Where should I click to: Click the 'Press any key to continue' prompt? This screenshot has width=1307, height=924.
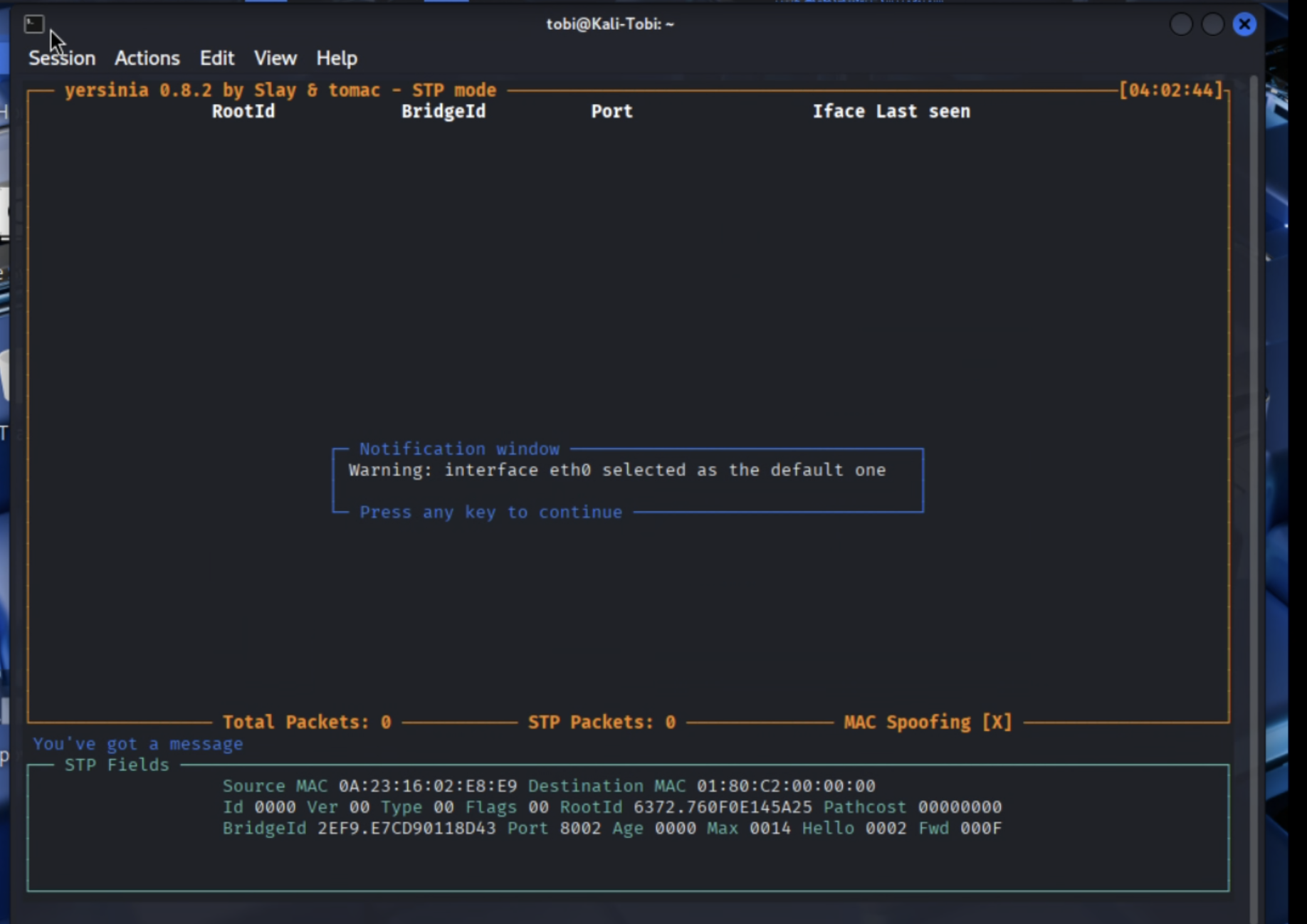tap(490, 513)
